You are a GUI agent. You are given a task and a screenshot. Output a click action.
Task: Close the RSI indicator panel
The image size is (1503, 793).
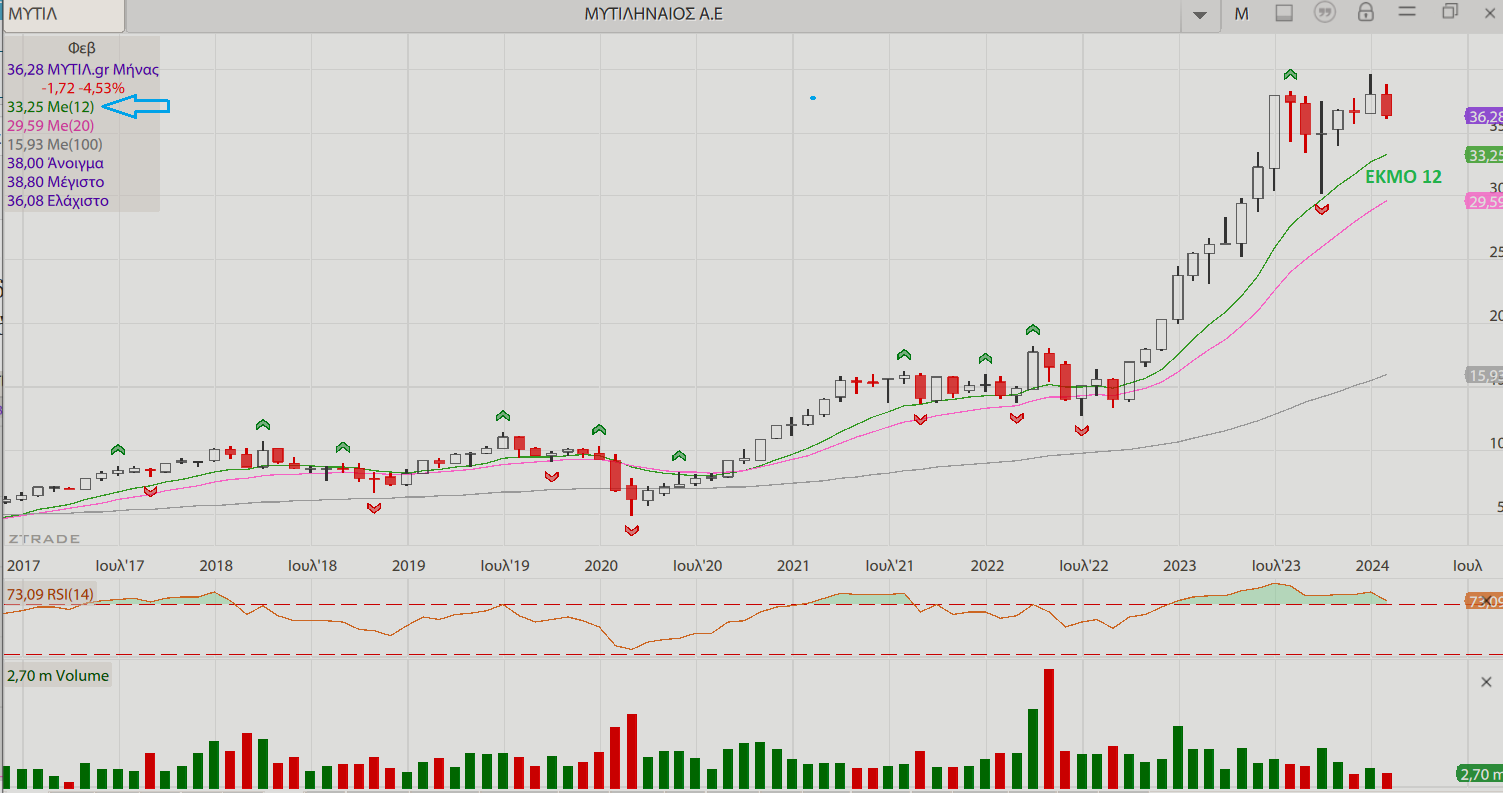[x=1486, y=601]
